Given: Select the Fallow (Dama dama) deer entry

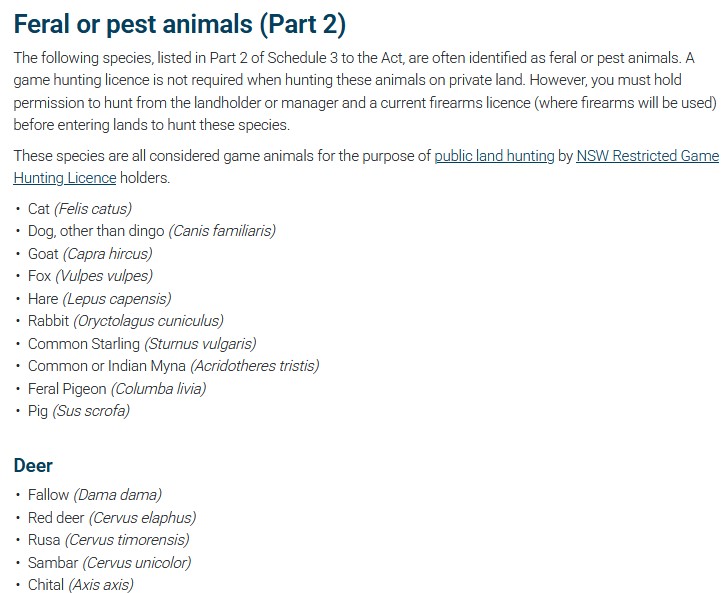Looking at the screenshot, I should click(94, 495).
